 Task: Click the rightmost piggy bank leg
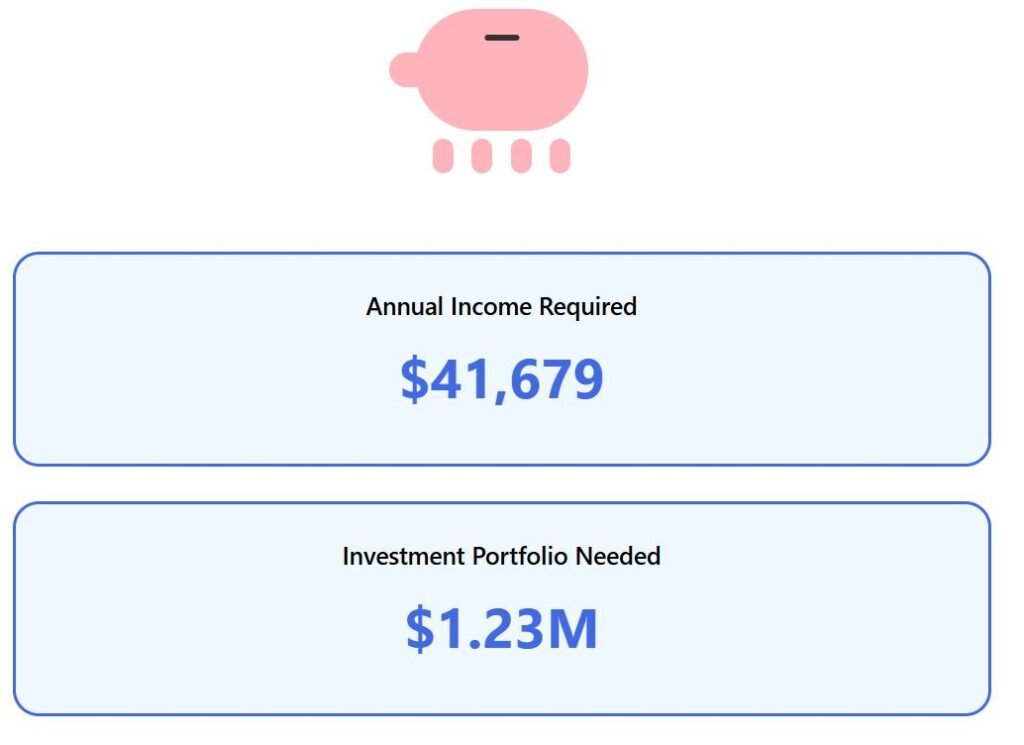[560, 156]
